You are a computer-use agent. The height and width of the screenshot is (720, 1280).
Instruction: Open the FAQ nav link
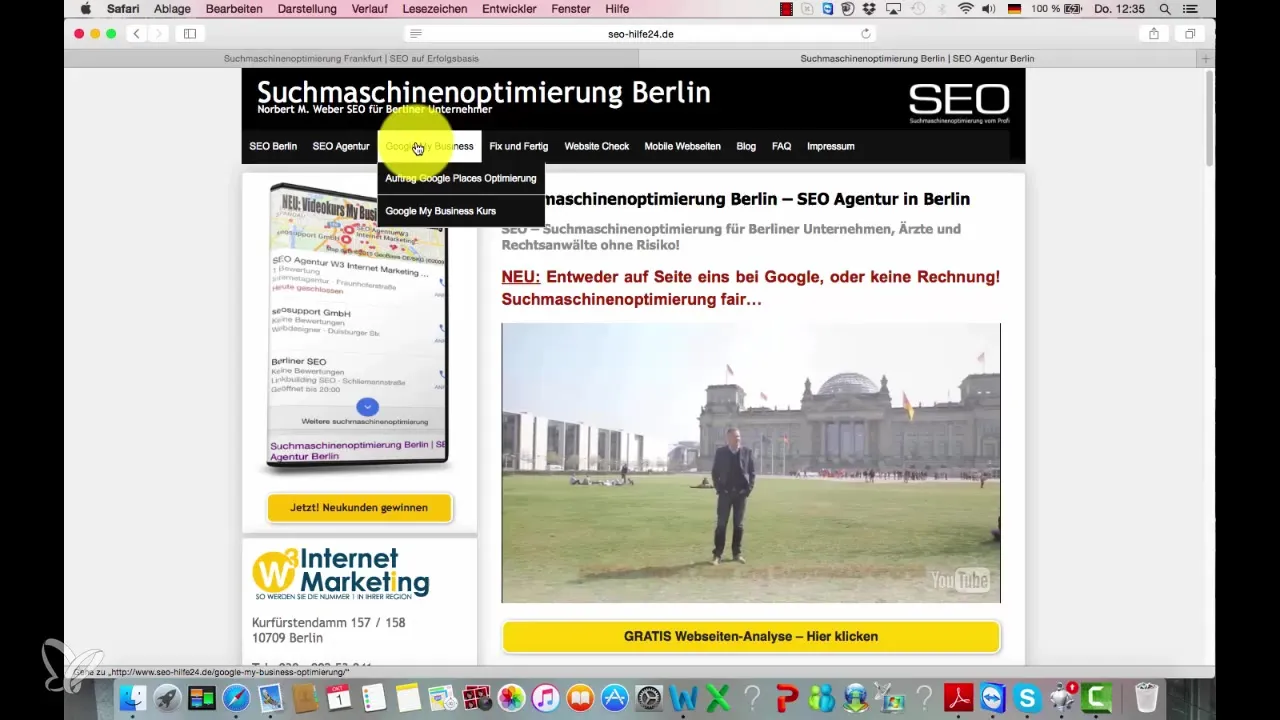coord(781,146)
